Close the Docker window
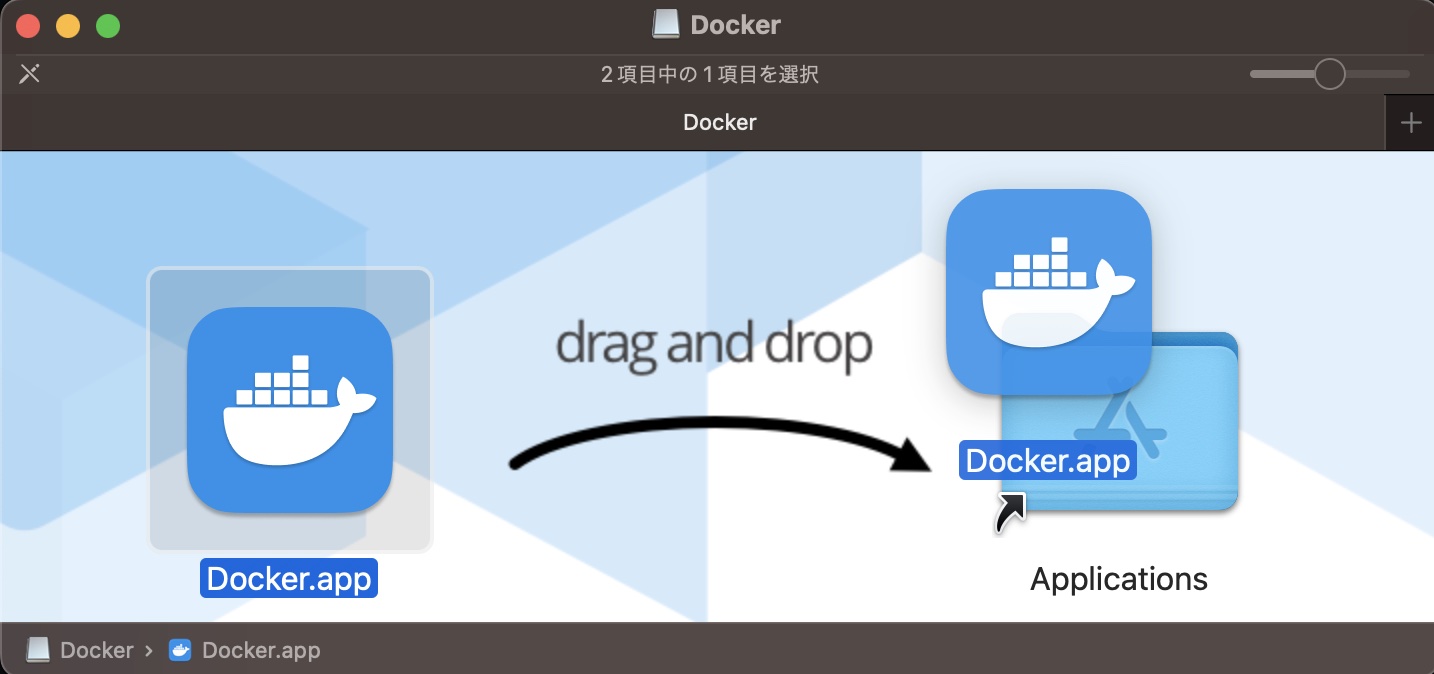The height and width of the screenshot is (674, 1434). click(29, 26)
